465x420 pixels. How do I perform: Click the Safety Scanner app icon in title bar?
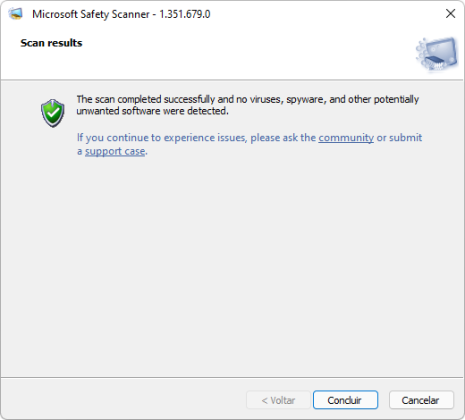click(15, 14)
